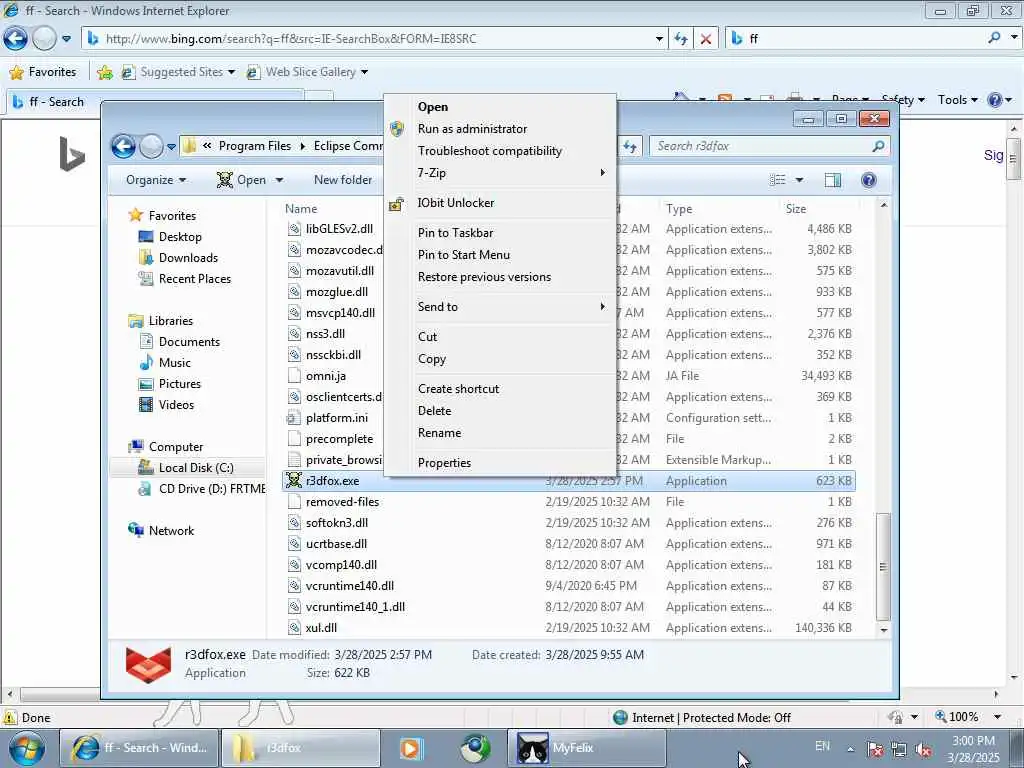The image size is (1024, 768).
Task: Click the Open toolbar button with skull icon
Action: click(x=241, y=180)
